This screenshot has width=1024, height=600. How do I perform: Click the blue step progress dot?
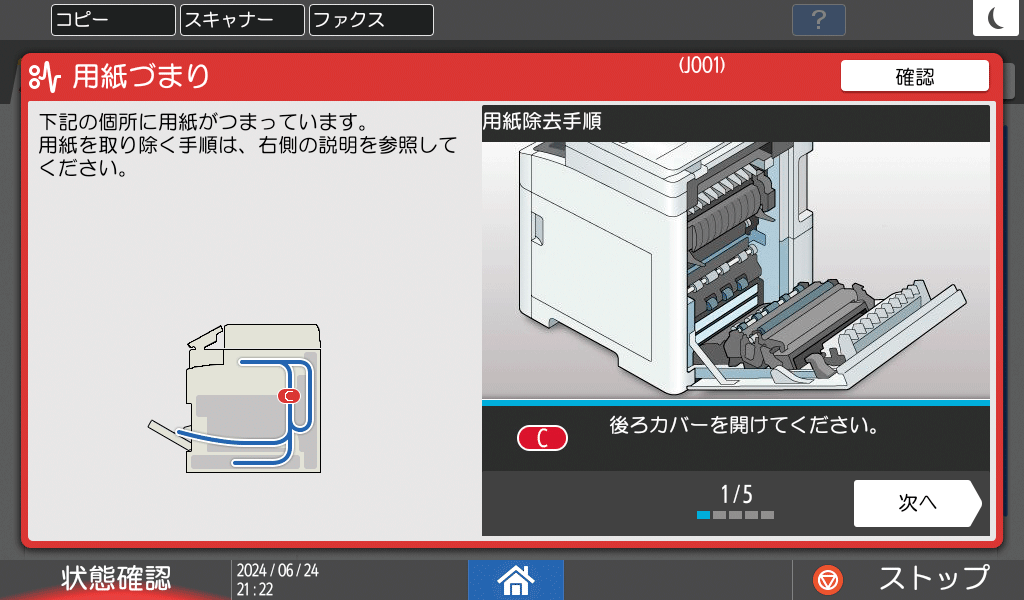click(703, 515)
